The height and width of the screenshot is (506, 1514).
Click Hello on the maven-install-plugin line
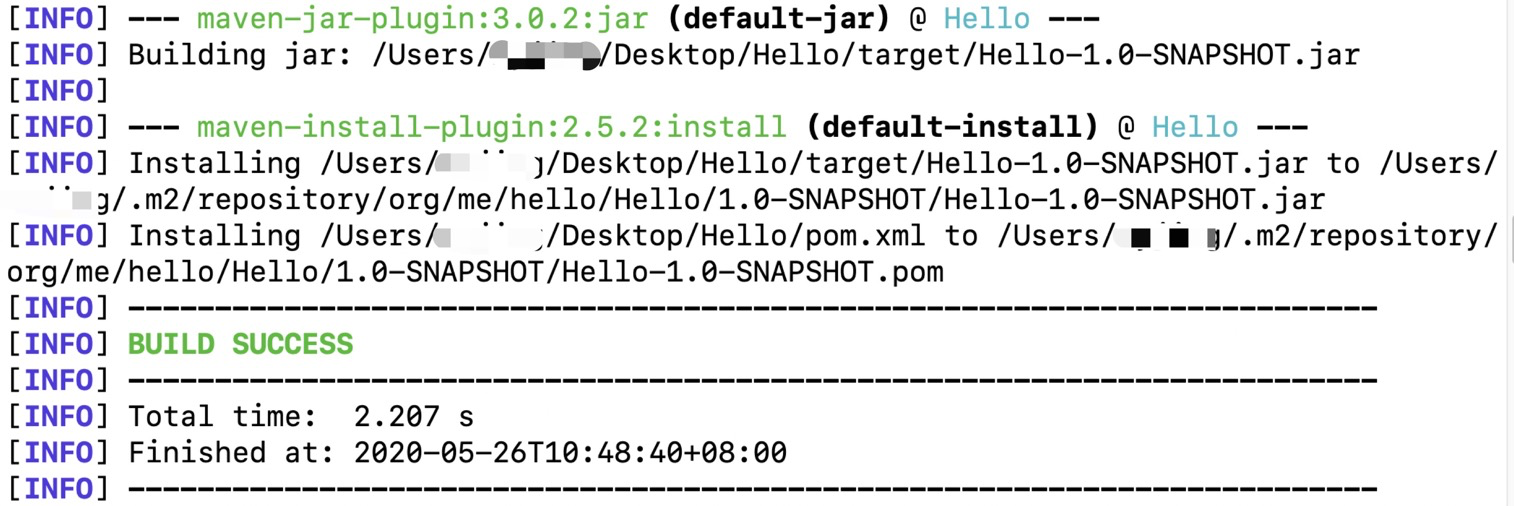(1194, 128)
